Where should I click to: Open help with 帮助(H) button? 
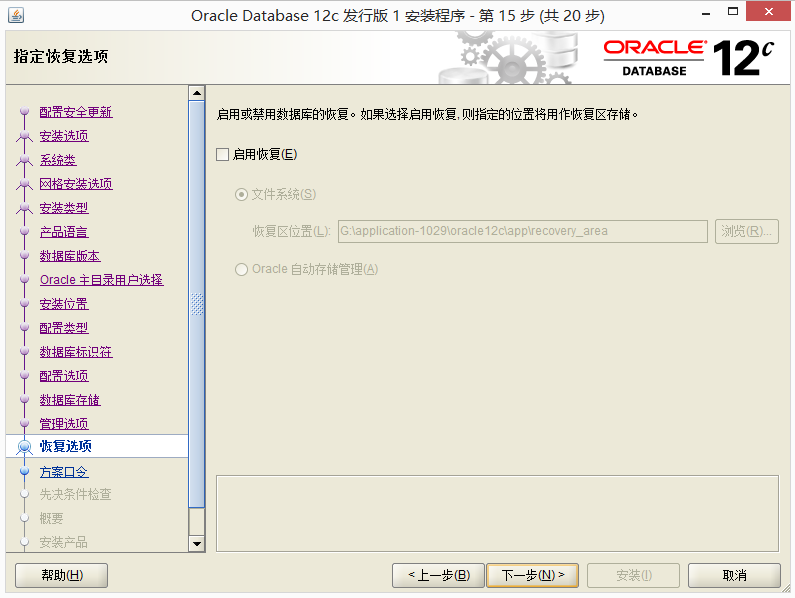pyautogui.click(x=61, y=576)
